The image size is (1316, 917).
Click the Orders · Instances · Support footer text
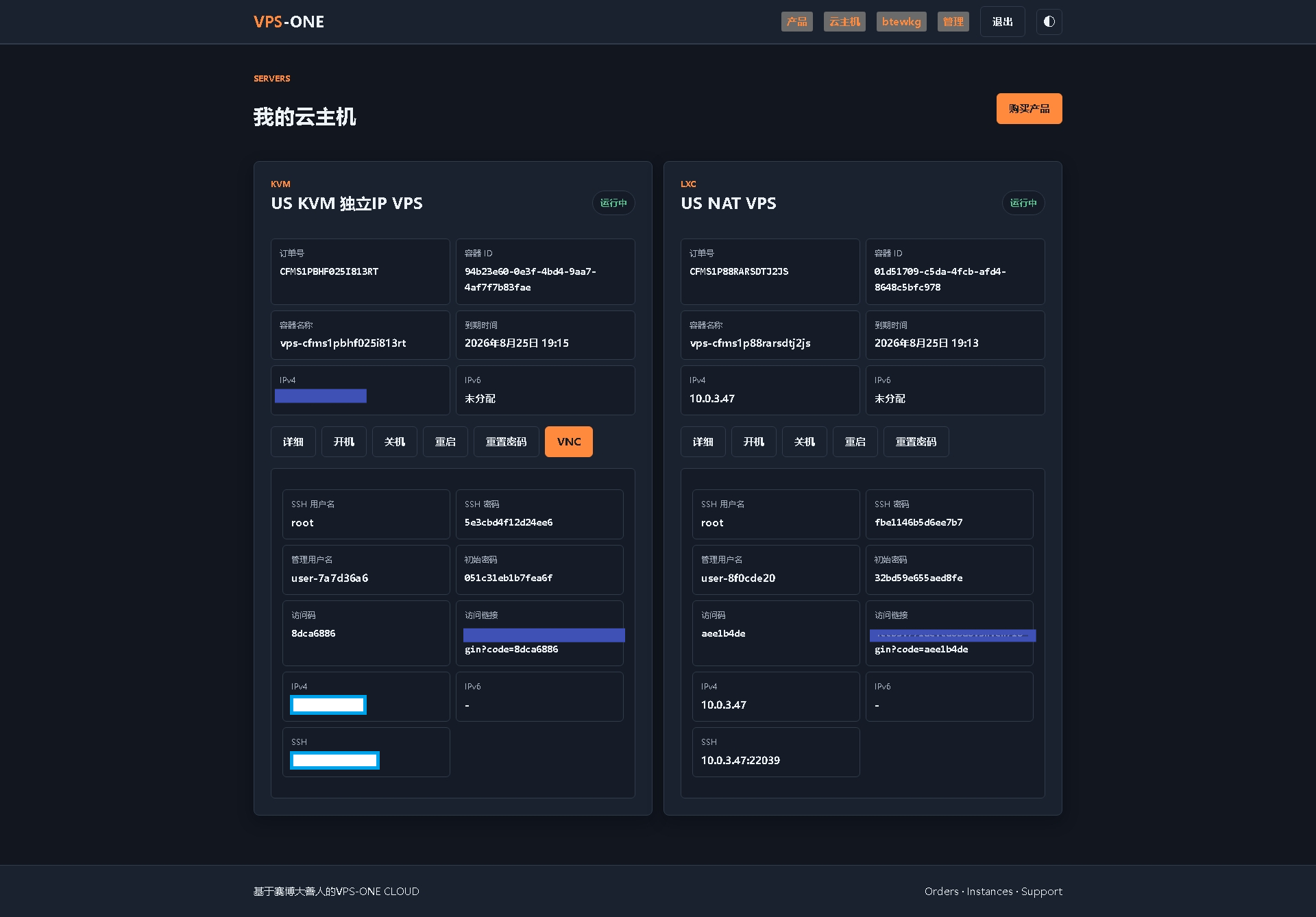pyautogui.click(x=993, y=891)
